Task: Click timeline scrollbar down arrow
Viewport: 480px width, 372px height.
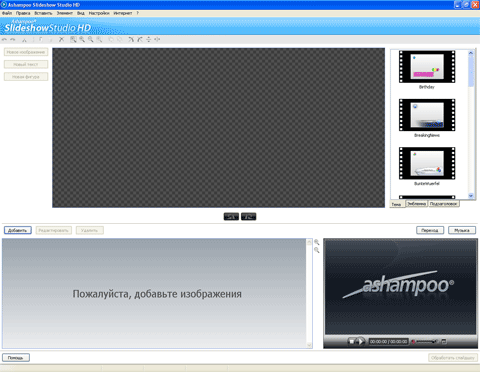Action: (x=309, y=345)
